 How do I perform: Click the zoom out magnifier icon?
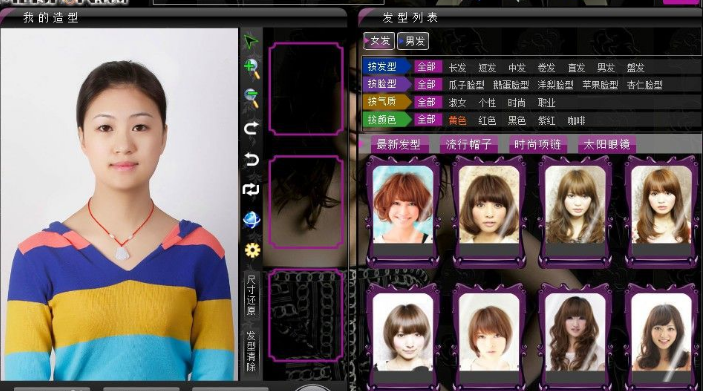tap(252, 98)
